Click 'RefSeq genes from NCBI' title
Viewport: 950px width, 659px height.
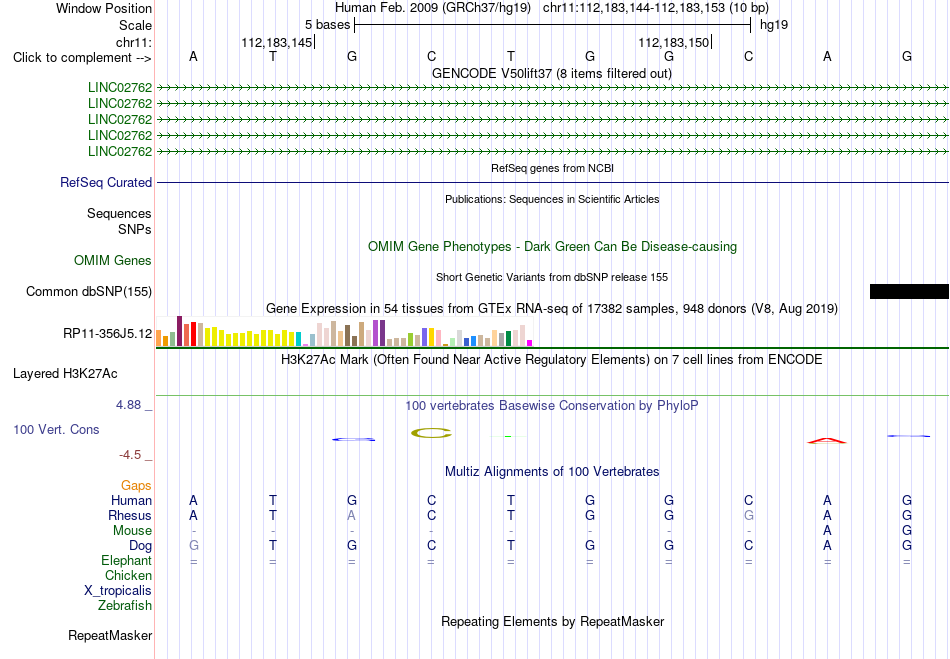[552, 168]
